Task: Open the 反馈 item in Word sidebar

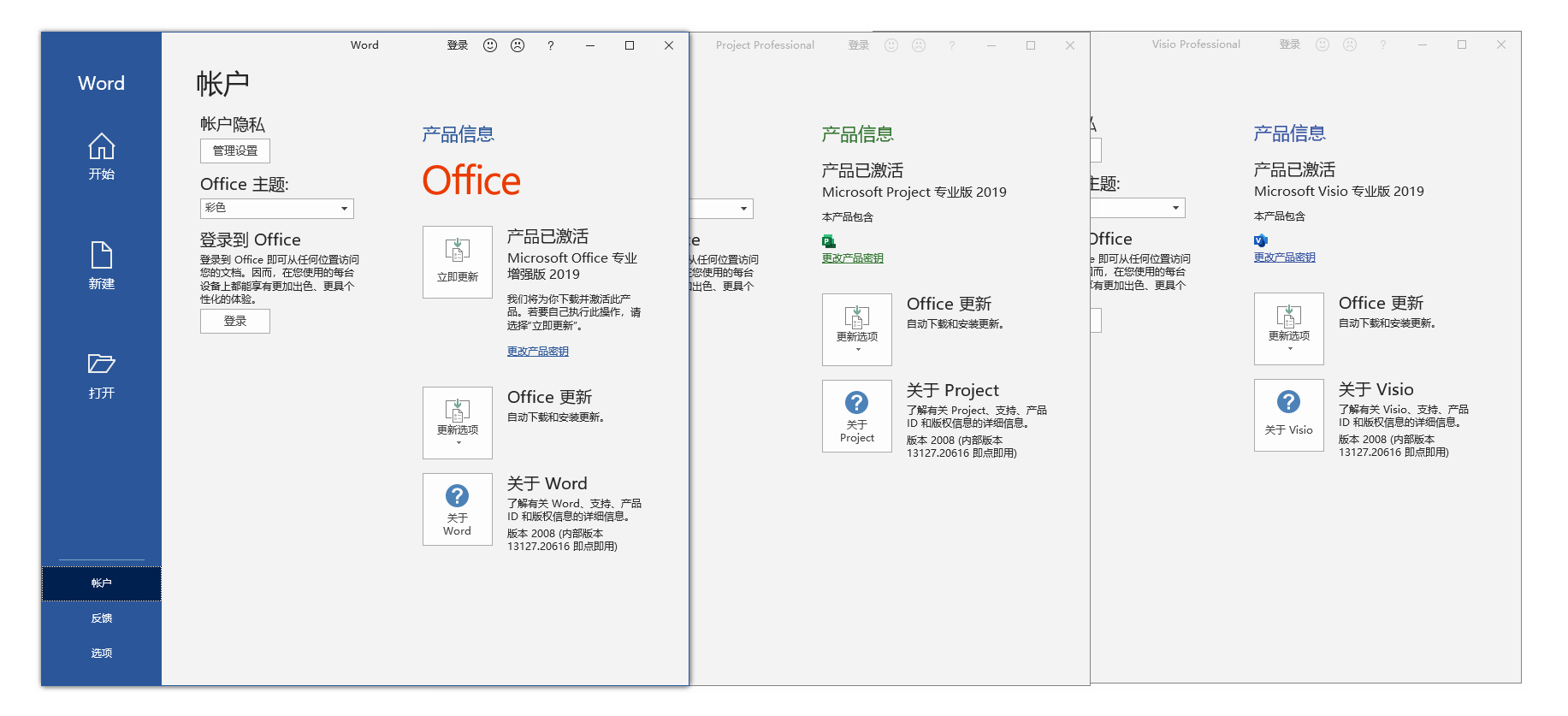Action: [101, 618]
